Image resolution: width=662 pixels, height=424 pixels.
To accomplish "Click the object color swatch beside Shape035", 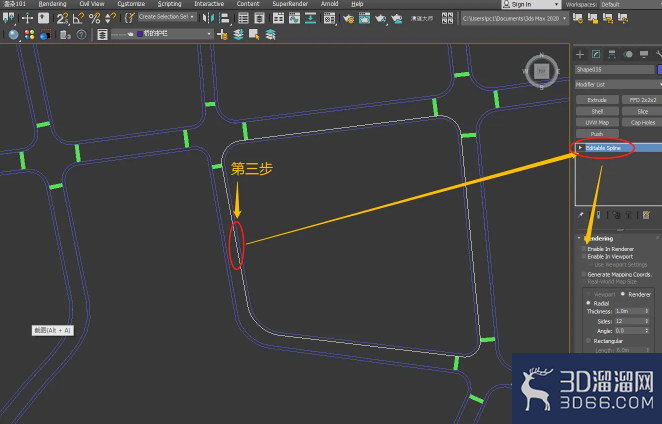I will [x=659, y=69].
